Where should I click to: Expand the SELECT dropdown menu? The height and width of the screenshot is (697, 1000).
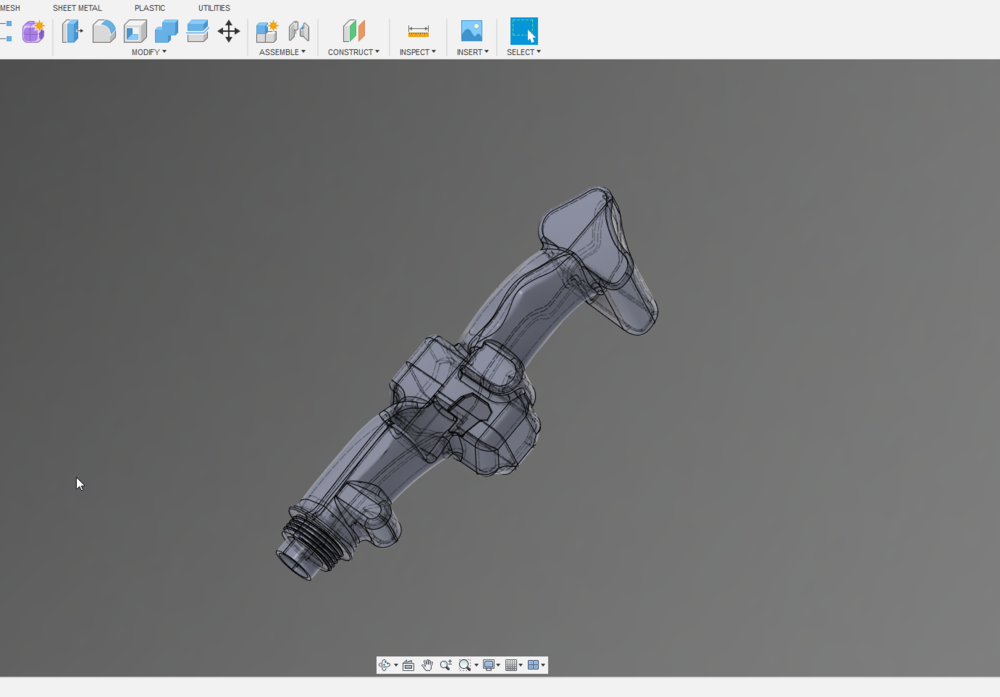pos(524,52)
